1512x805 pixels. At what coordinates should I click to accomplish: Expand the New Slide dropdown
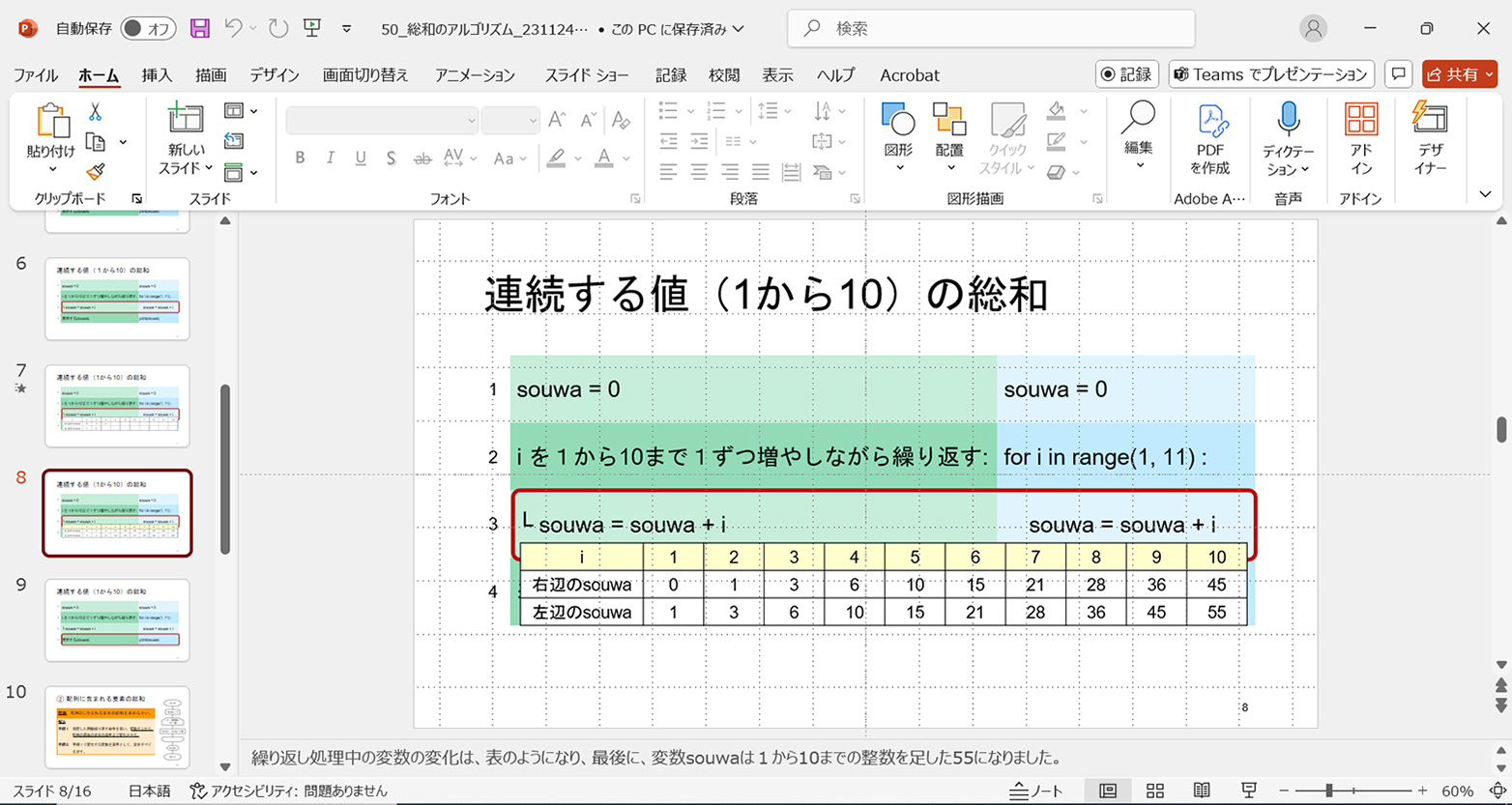(x=186, y=168)
